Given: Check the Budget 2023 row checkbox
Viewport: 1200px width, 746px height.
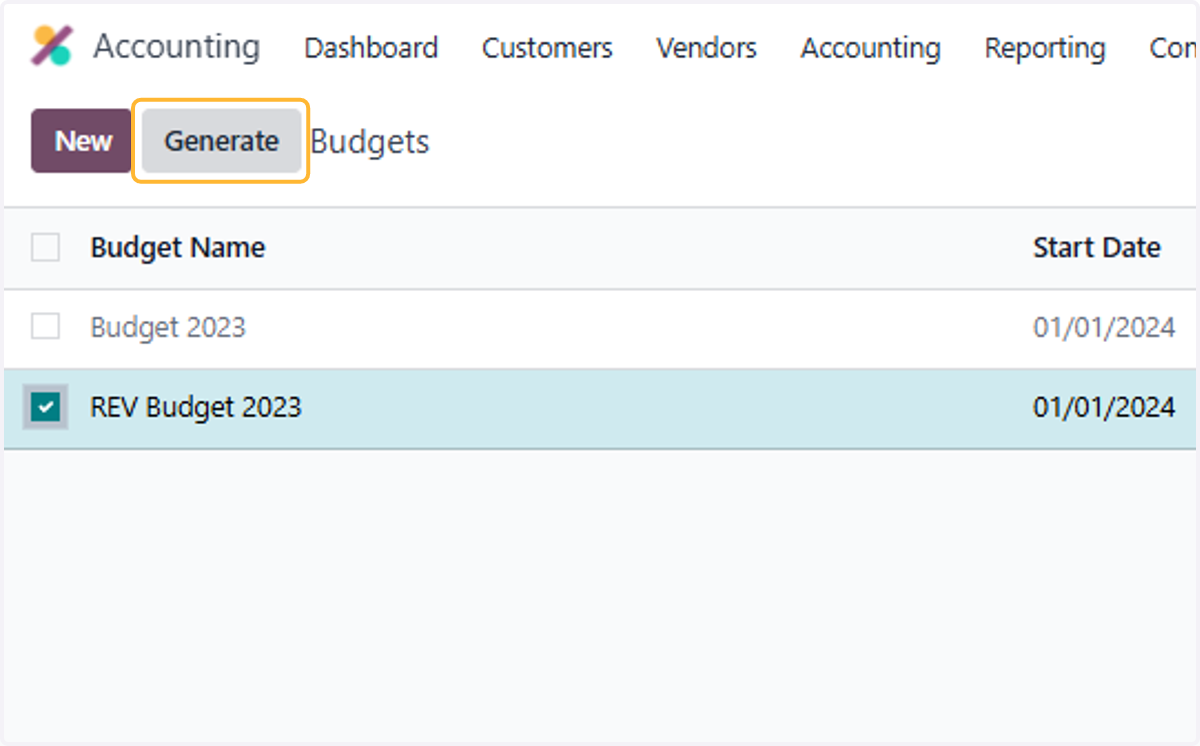Looking at the screenshot, I should tap(45, 327).
